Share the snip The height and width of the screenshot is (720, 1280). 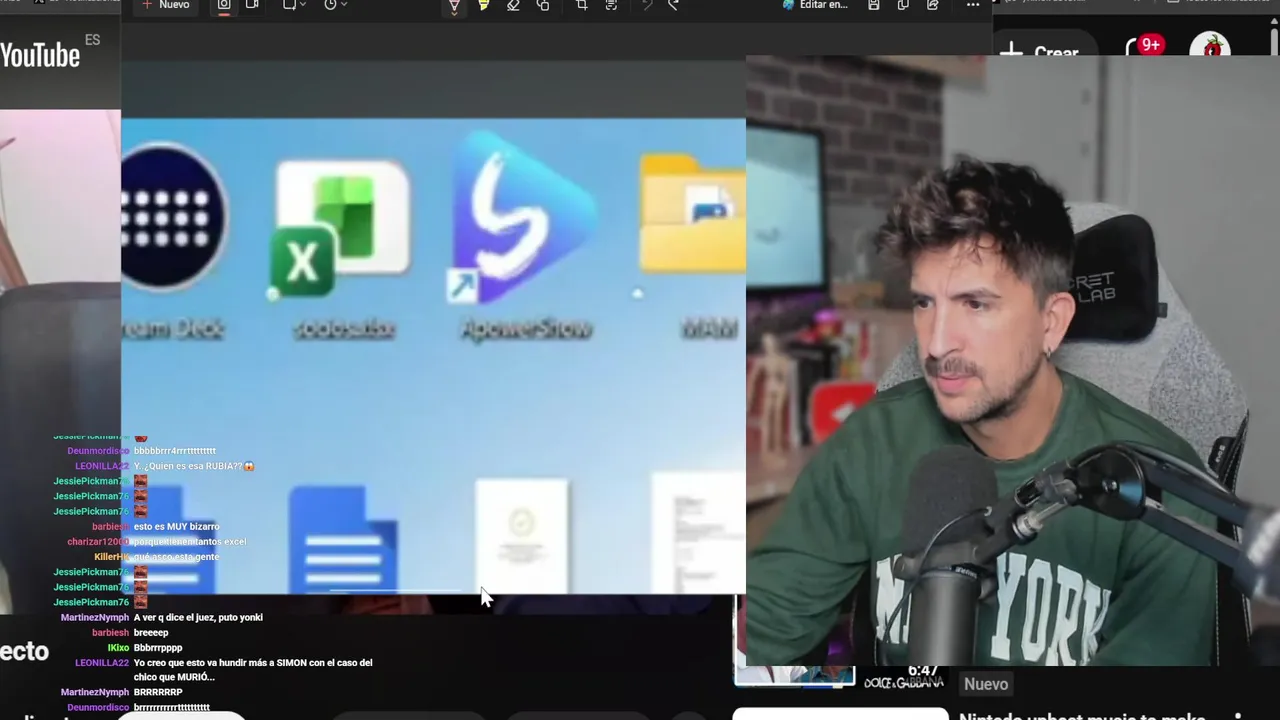(933, 5)
